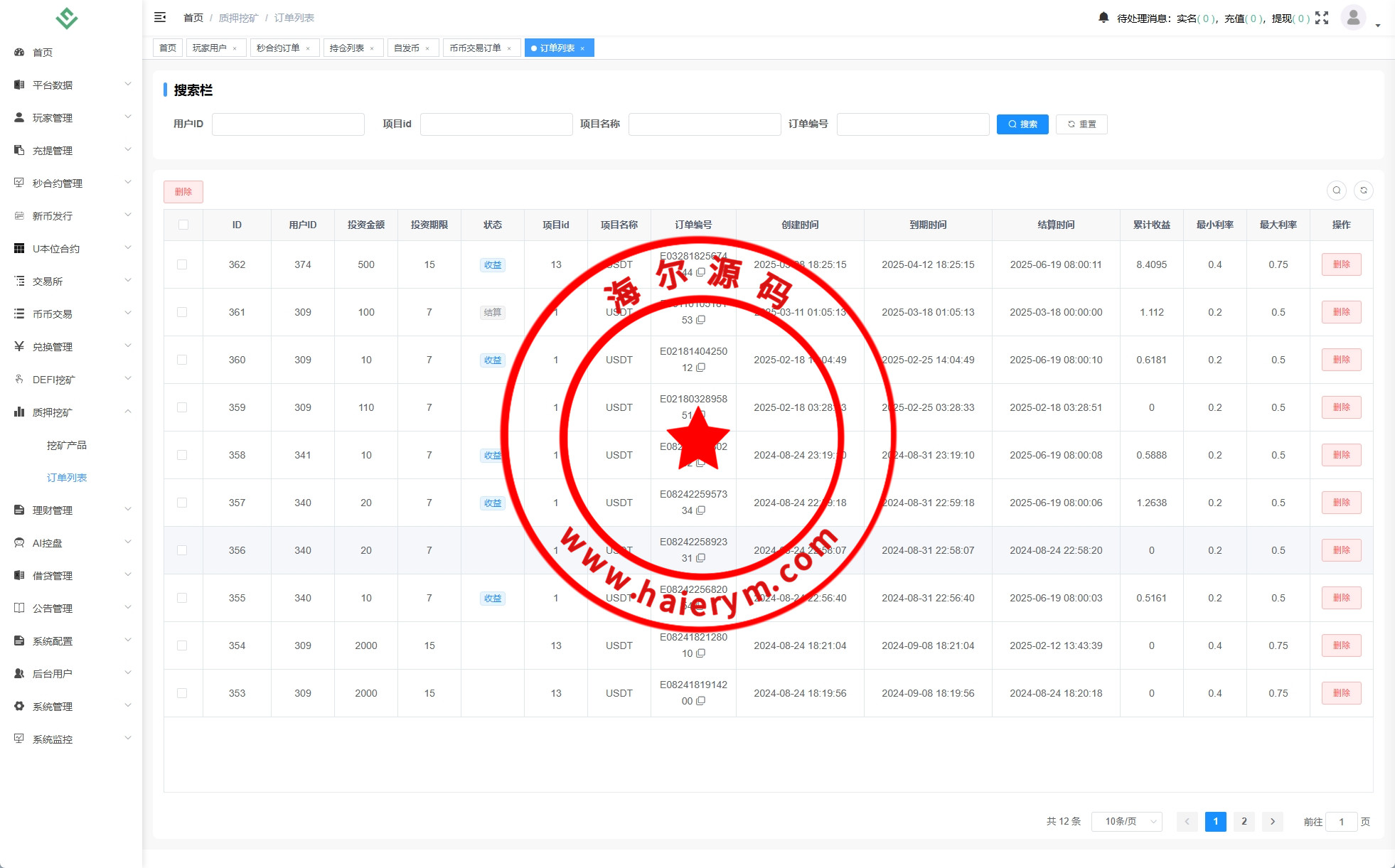The image size is (1395, 868).
Task: Tick checkbox for order row 354
Action: (182, 645)
